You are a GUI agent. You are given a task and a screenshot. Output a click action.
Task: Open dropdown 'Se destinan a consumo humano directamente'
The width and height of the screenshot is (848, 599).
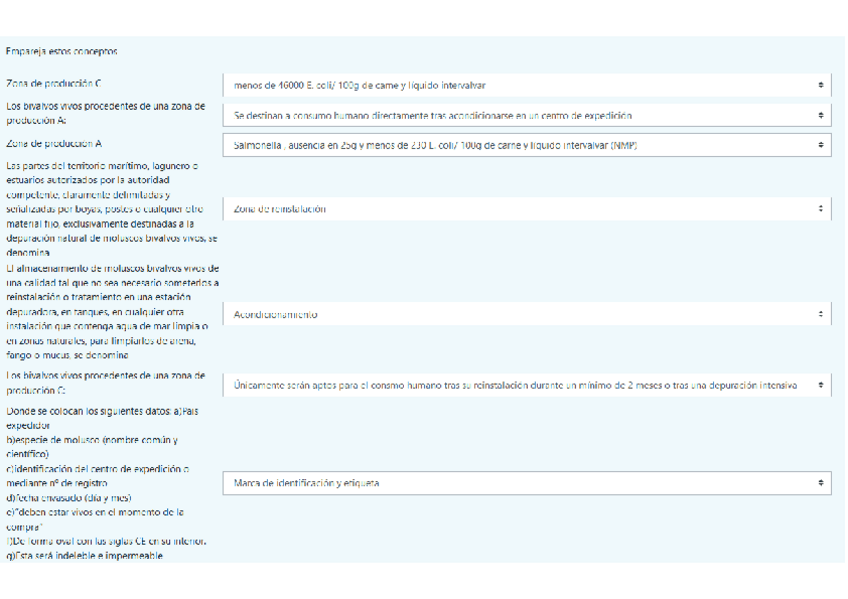(x=527, y=115)
